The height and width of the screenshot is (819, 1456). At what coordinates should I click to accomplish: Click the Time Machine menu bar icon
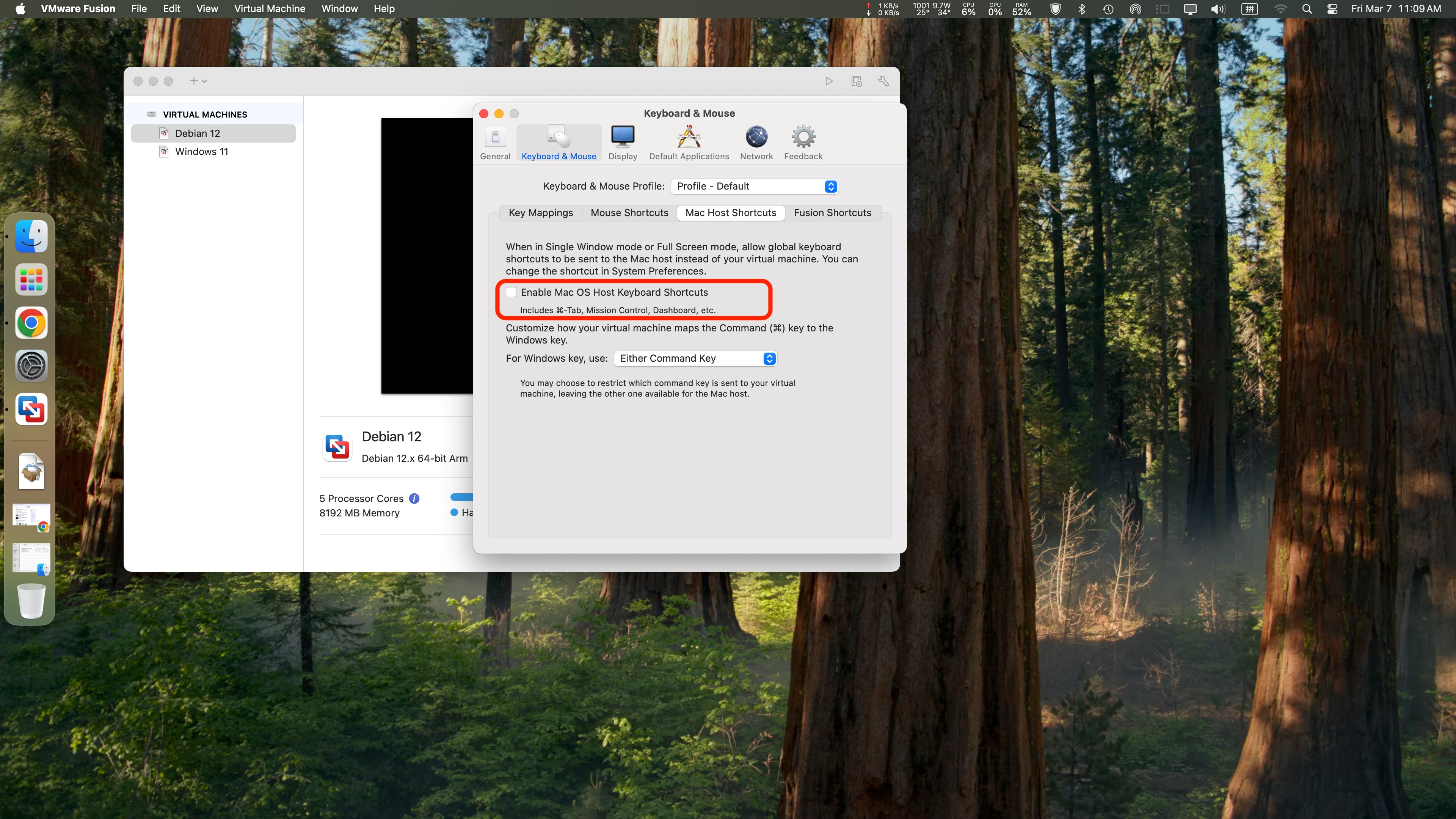[1108, 8]
